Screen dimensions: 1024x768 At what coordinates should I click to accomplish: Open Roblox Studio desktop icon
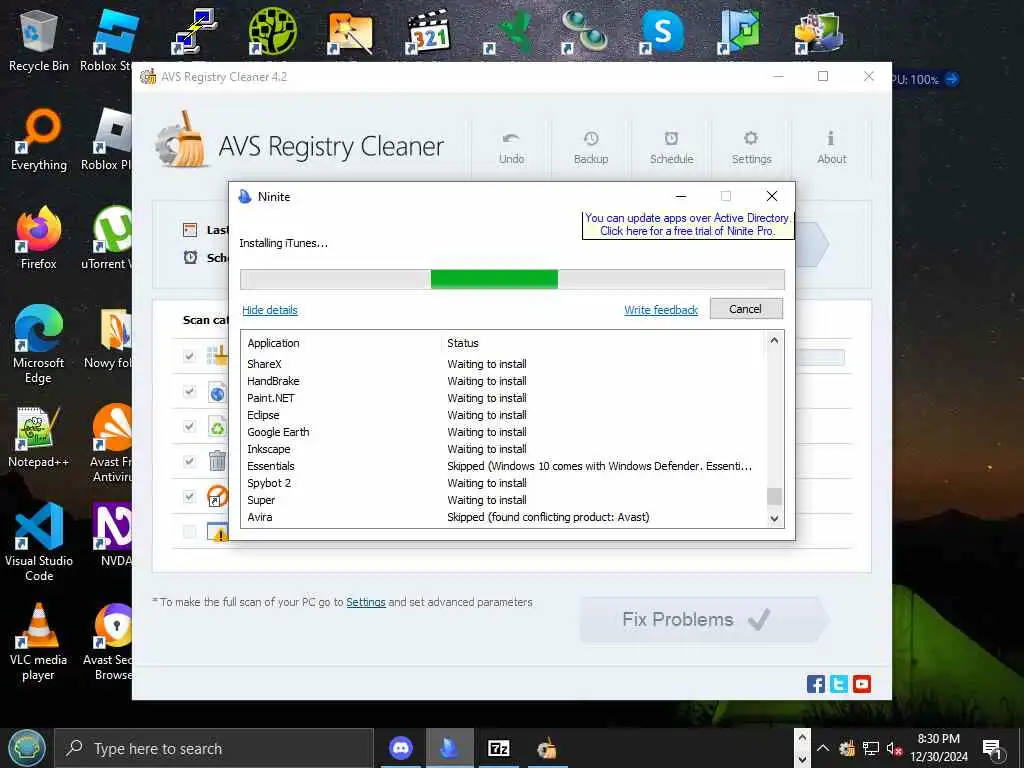(x=108, y=40)
